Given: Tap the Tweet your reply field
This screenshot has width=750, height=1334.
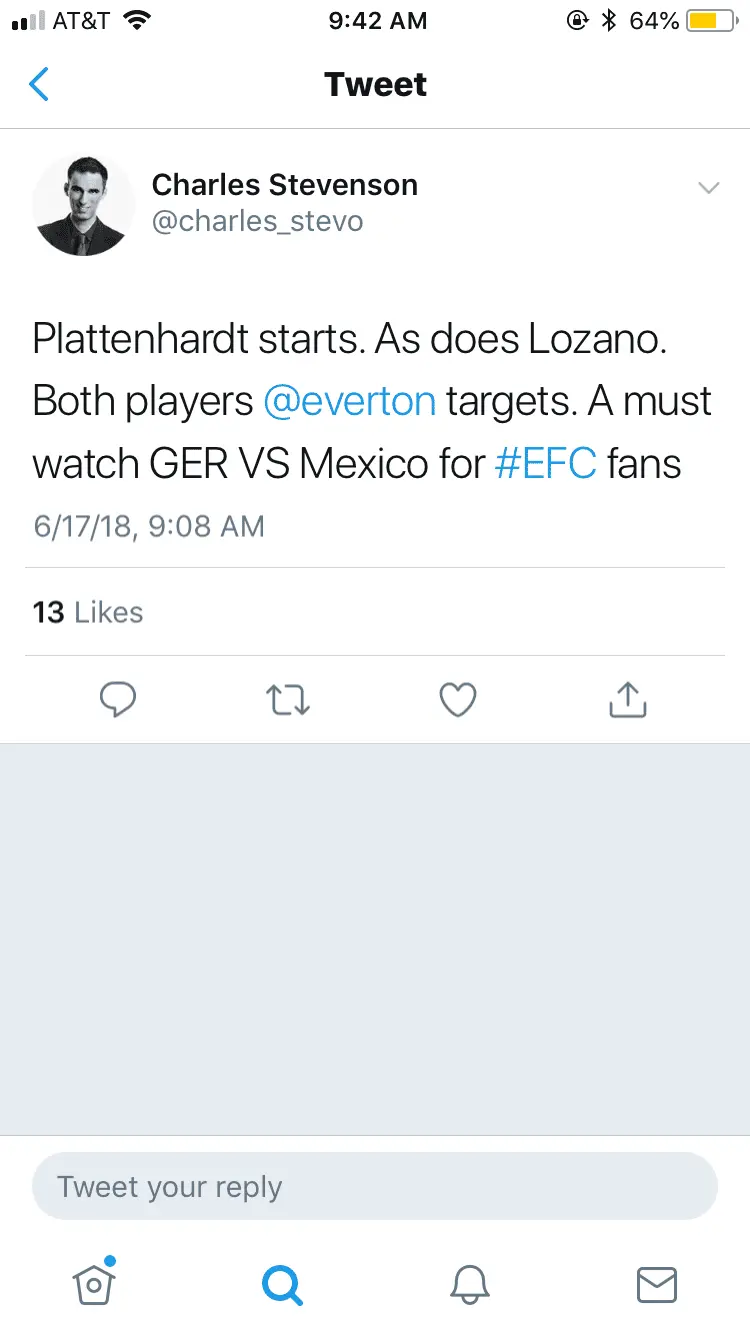Looking at the screenshot, I should coord(375,1187).
